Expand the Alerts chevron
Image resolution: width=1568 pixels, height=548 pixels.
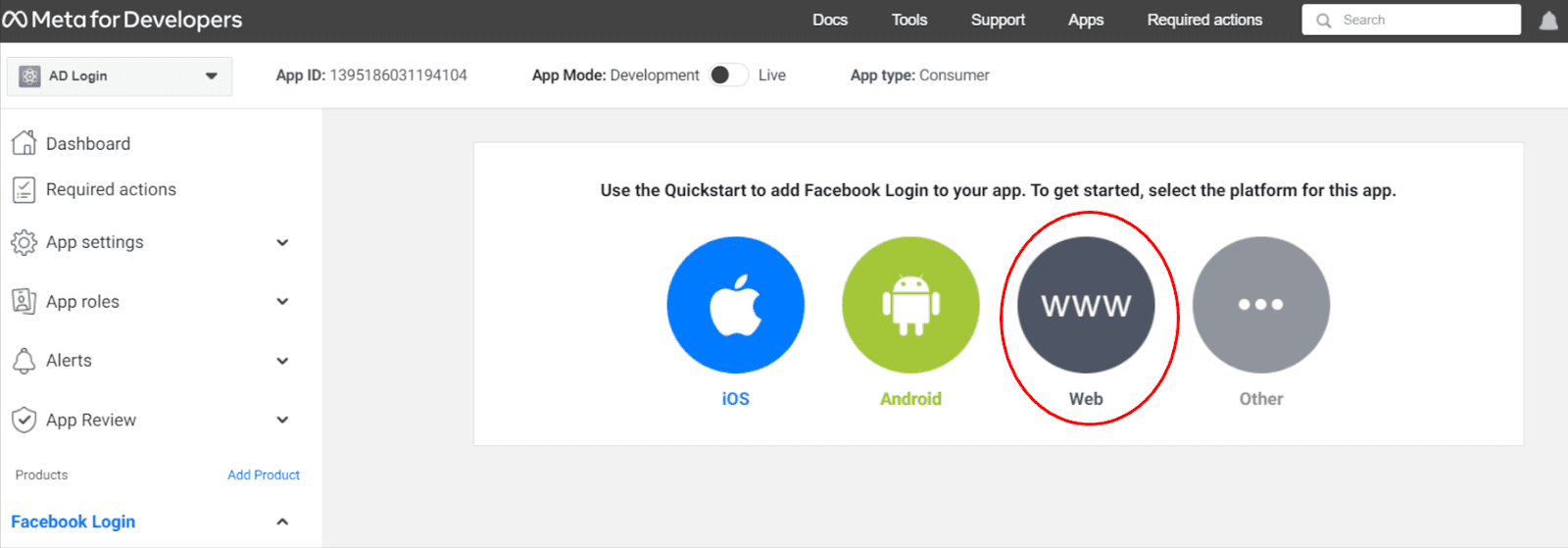coord(282,361)
